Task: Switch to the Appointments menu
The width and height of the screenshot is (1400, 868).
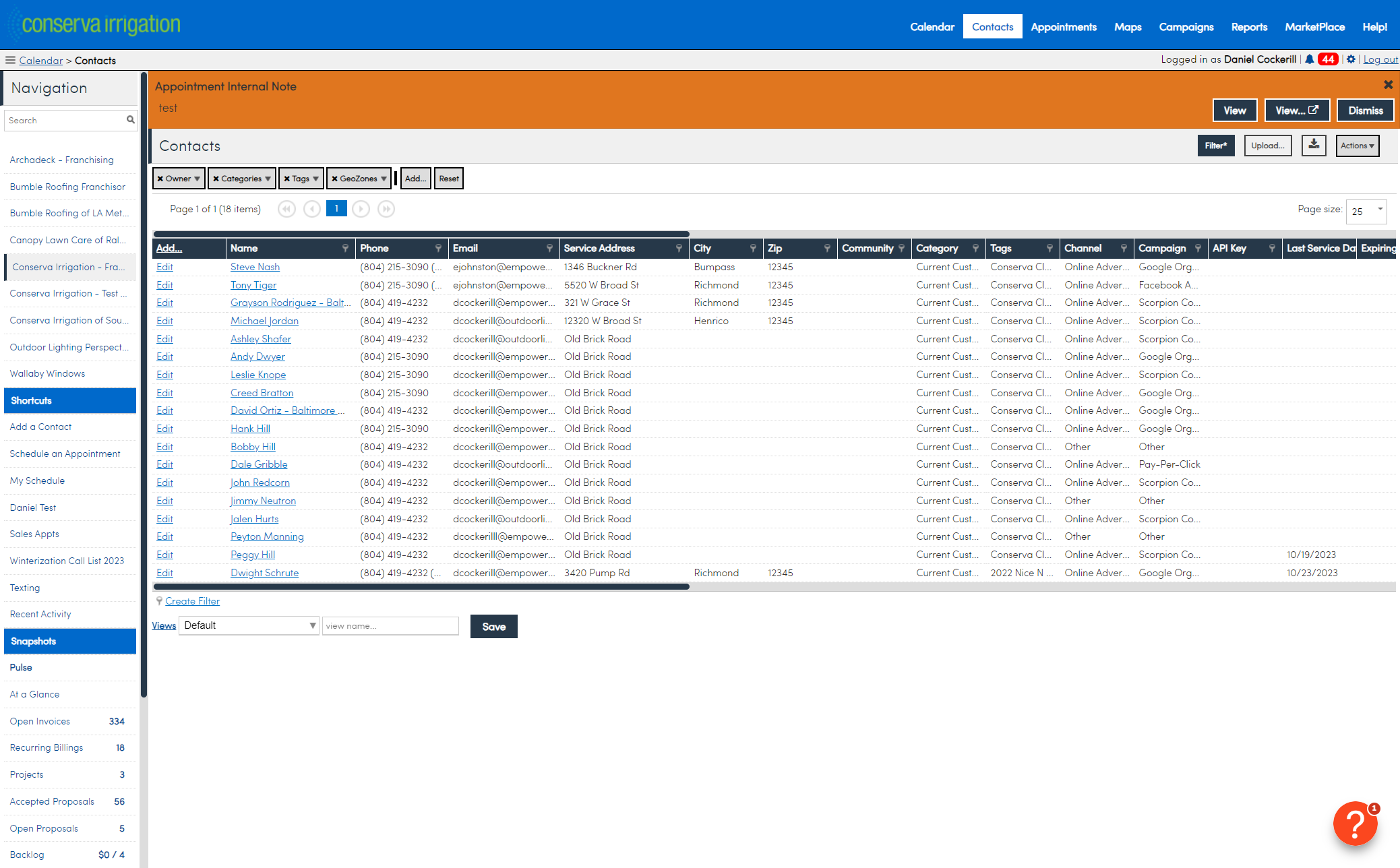Action: [x=1063, y=27]
